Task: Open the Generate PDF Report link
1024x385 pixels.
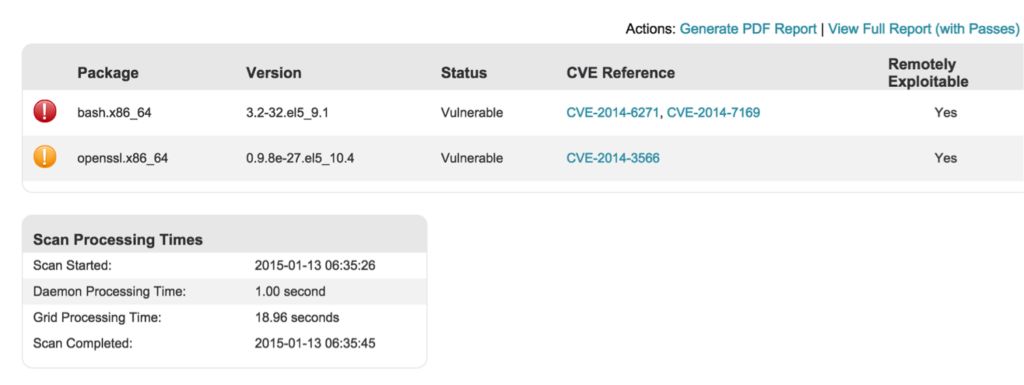Action: pos(748,29)
